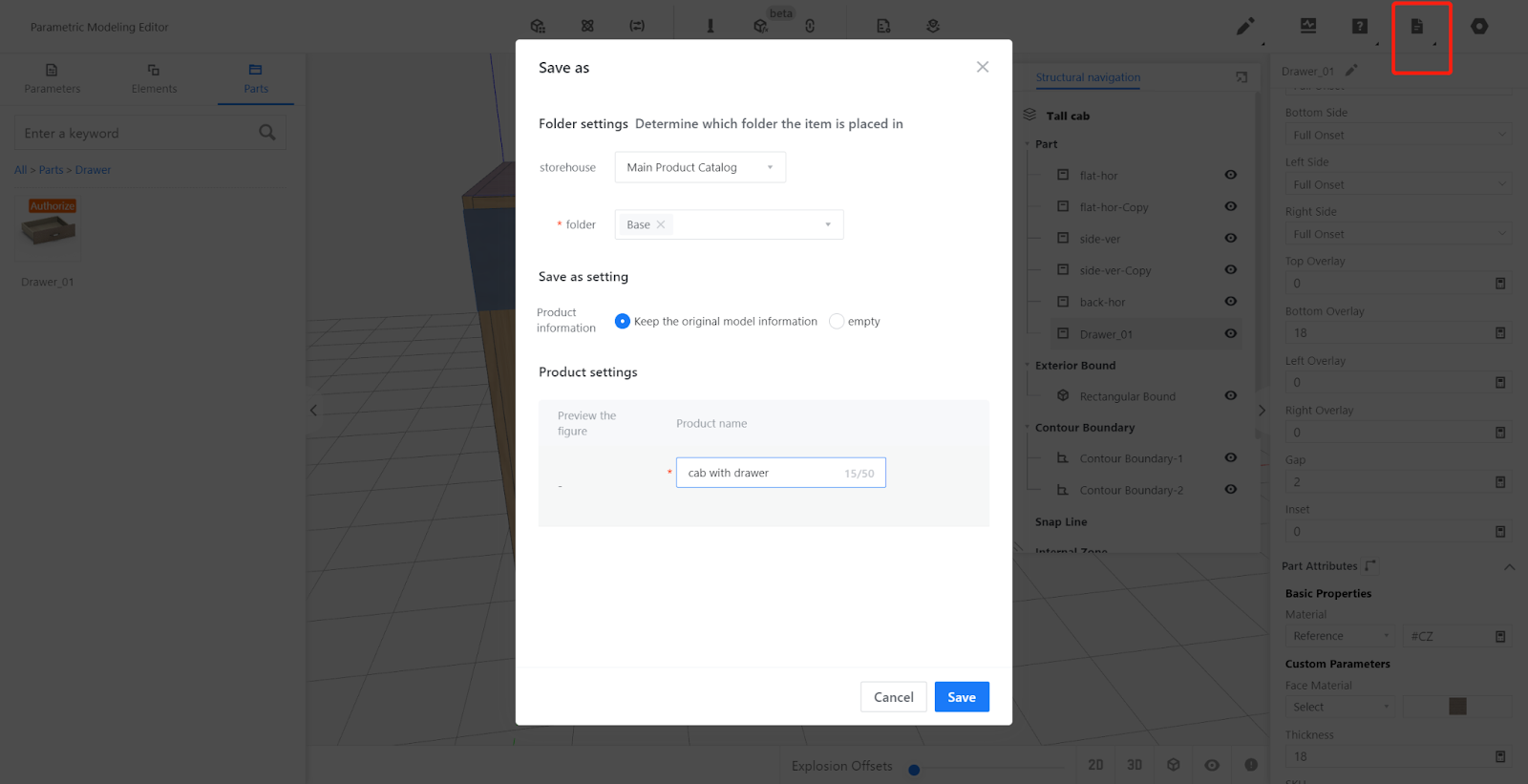This screenshot has height=784, width=1528.
Task: Open the storehouse Main Product Catalog dropdown
Action: [700, 167]
